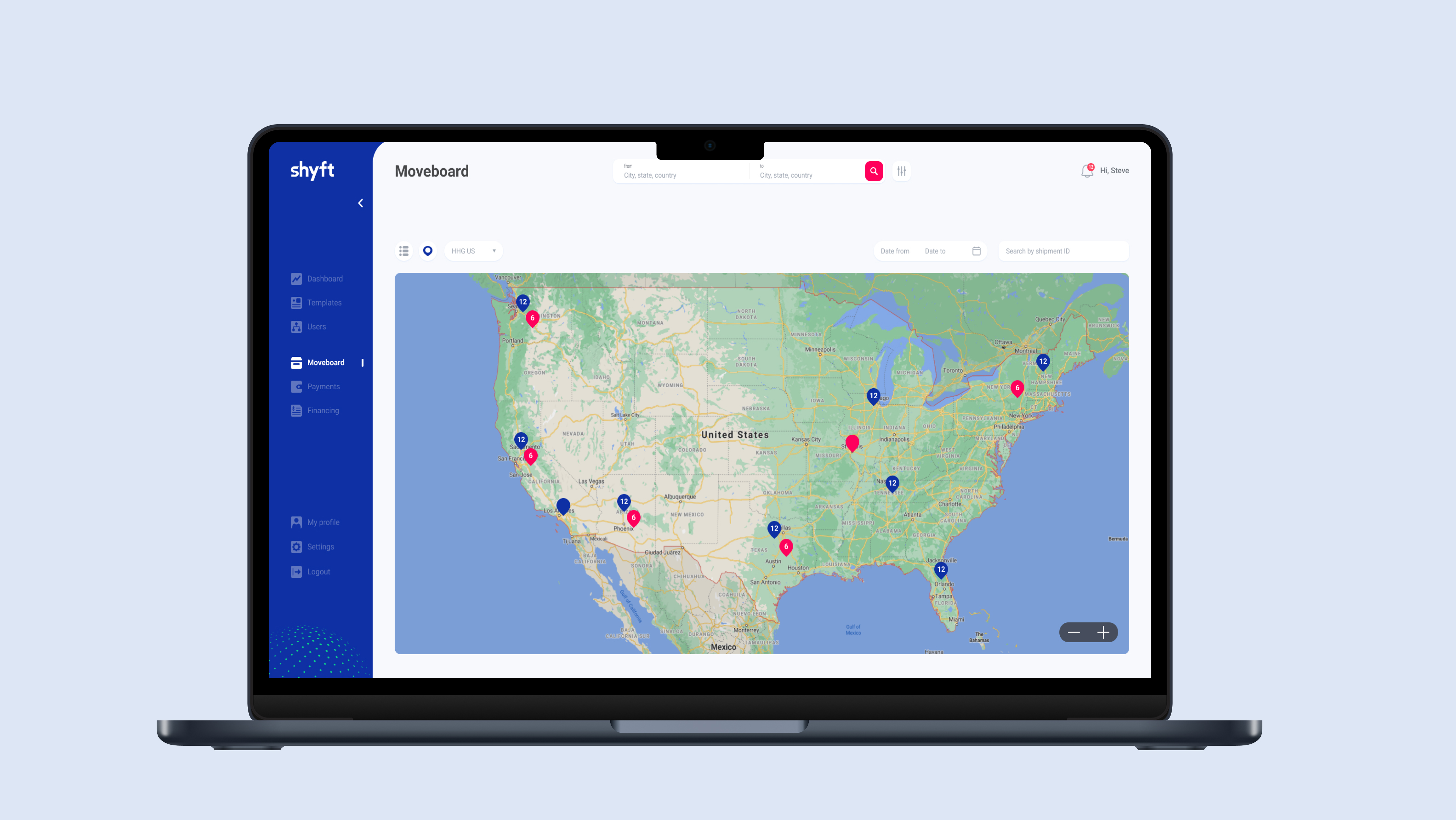Select pink 6 marker in east Texas
Image resolution: width=1456 pixels, height=820 pixels.
[x=786, y=548]
